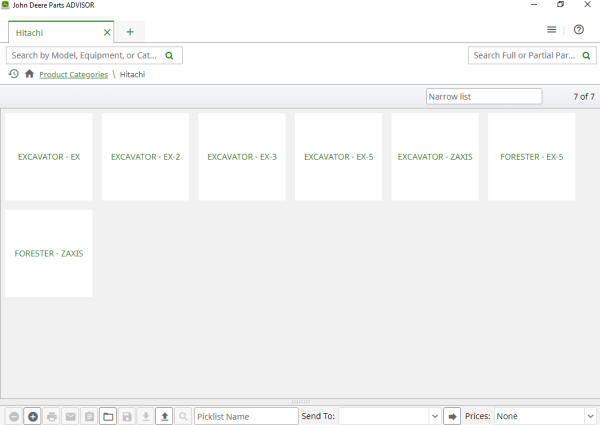This screenshot has height=425, width=600.
Task: Open the EXCAVATOR - EX category tile
Action: [49, 157]
